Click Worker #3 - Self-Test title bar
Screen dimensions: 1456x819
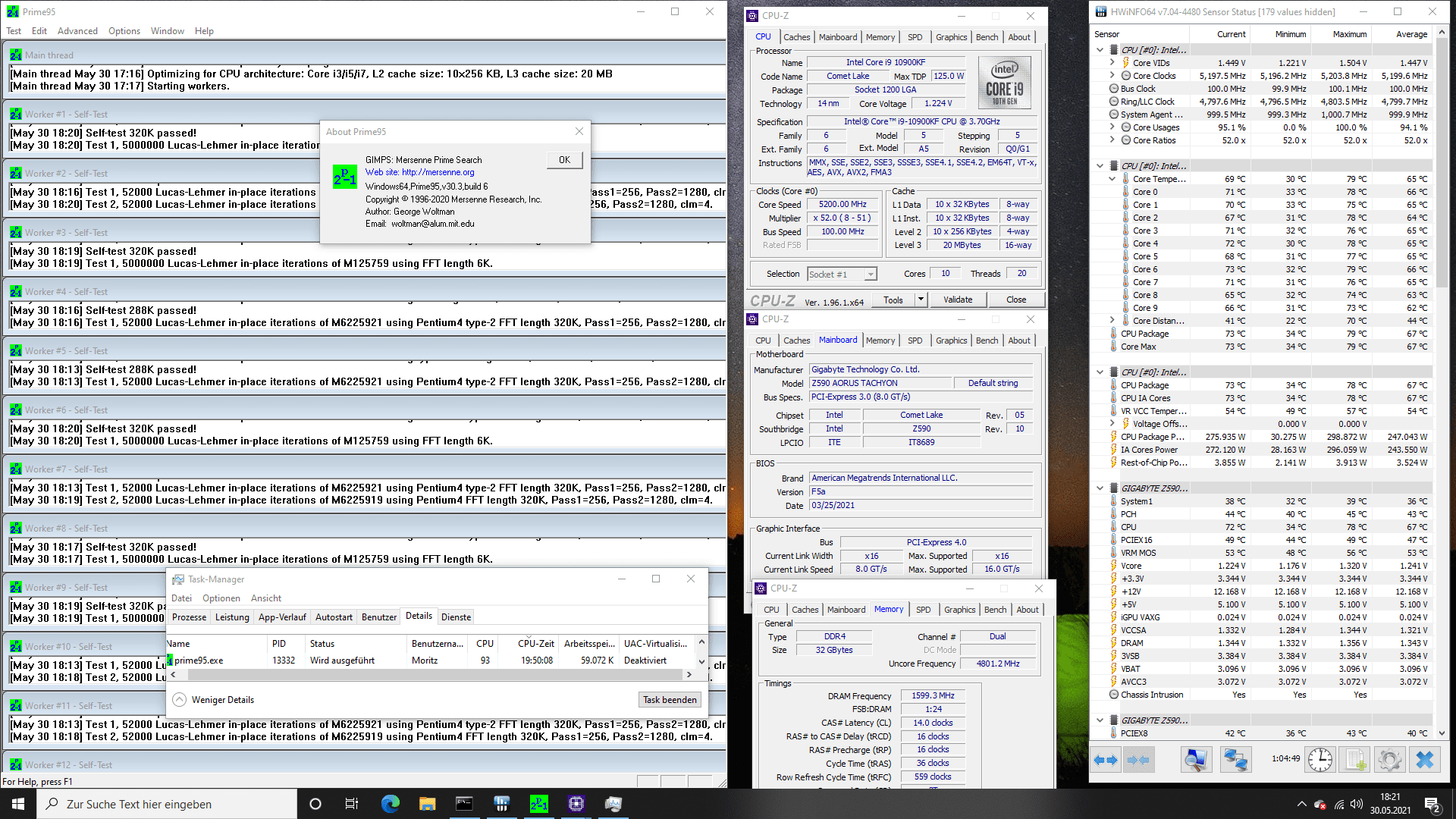click(364, 233)
